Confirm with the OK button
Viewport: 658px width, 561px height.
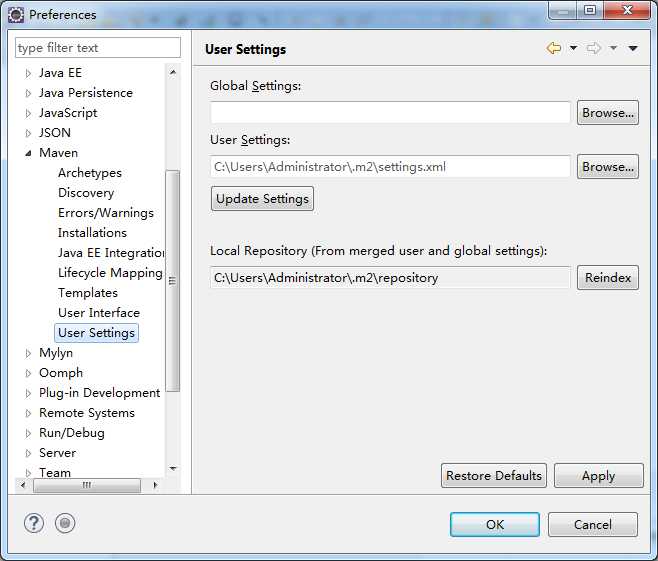click(495, 524)
